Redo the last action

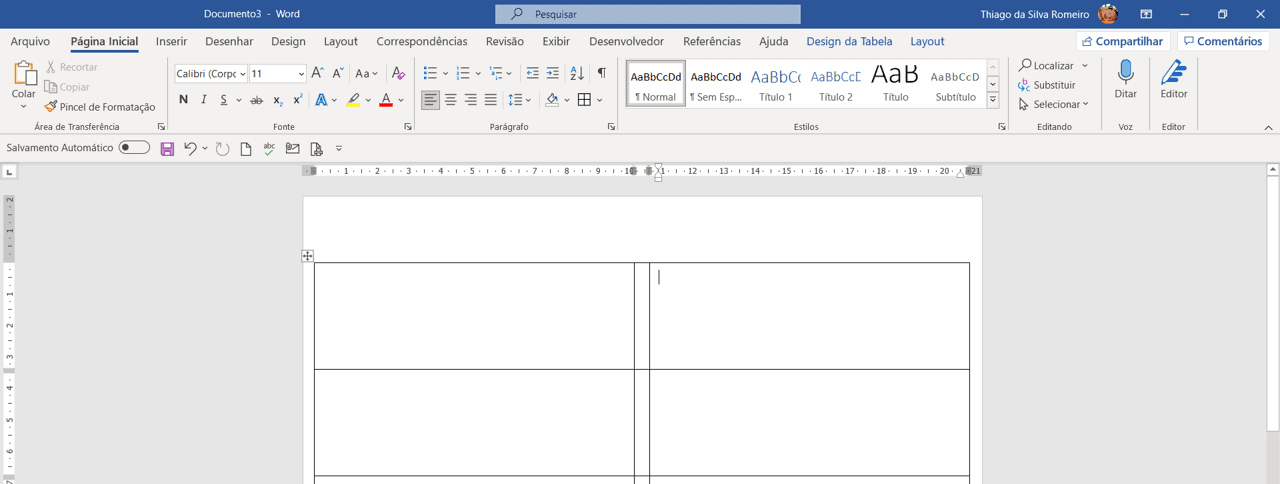(222, 149)
